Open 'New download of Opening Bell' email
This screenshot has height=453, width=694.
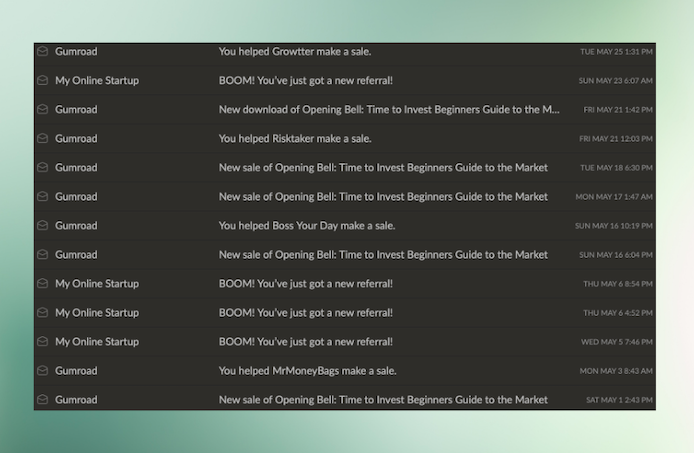(x=389, y=110)
